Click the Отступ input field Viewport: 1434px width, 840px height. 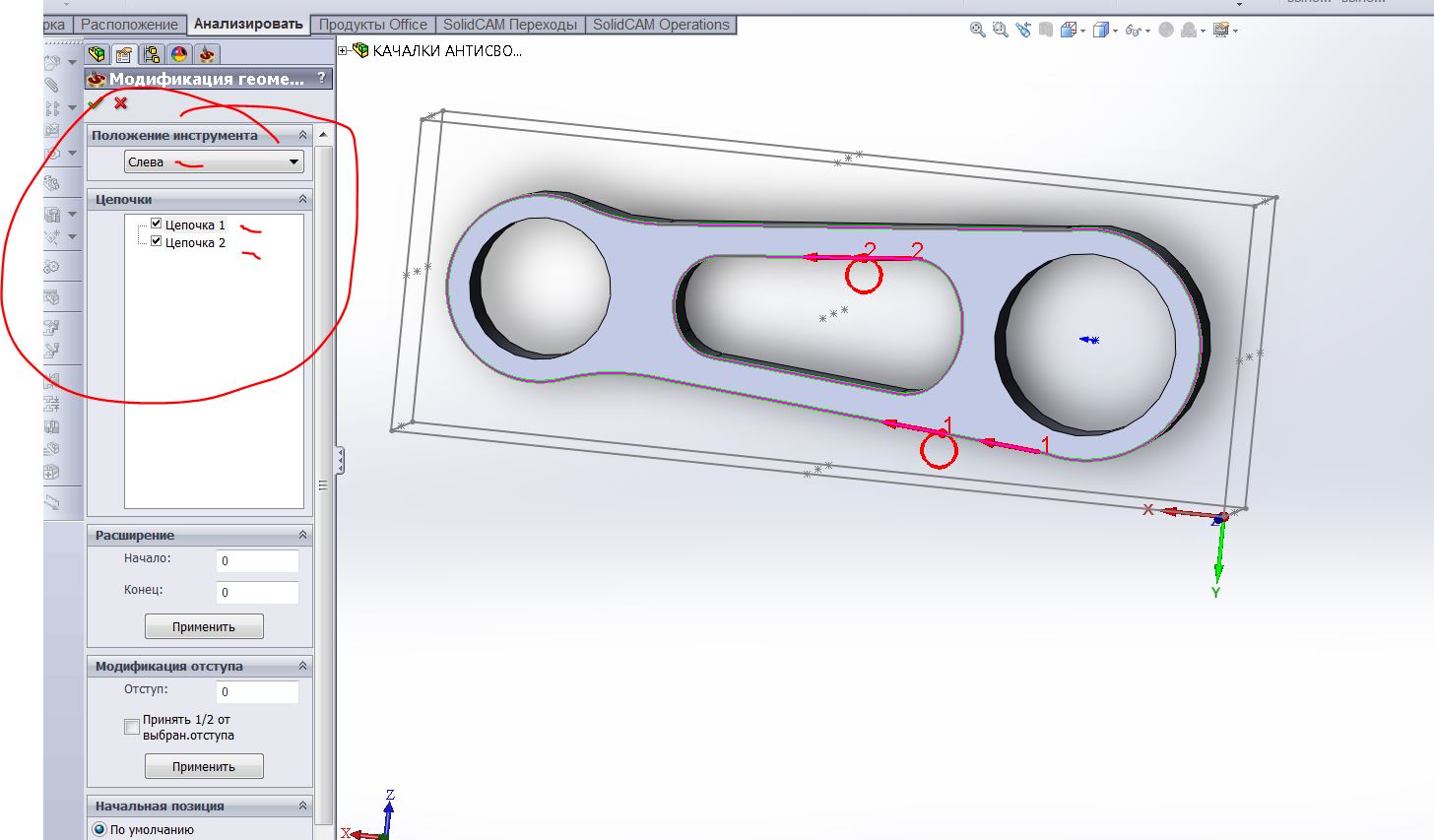(257, 691)
